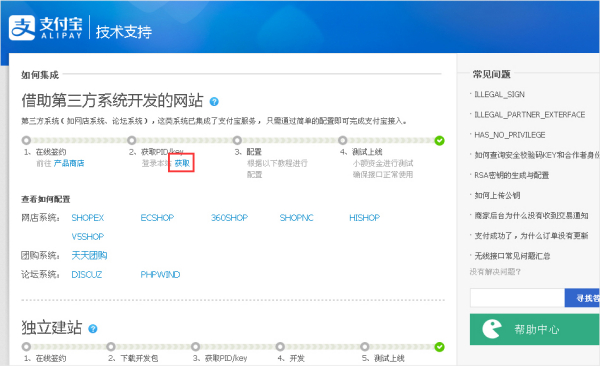Open DISCUZ forum system guide

point(87,274)
